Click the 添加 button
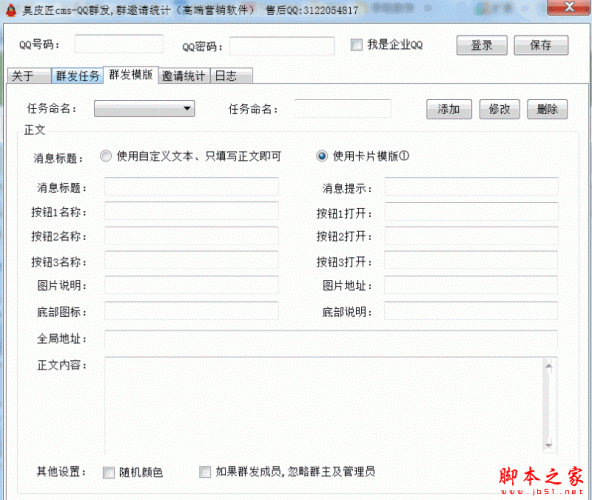592x500 pixels. [449, 110]
